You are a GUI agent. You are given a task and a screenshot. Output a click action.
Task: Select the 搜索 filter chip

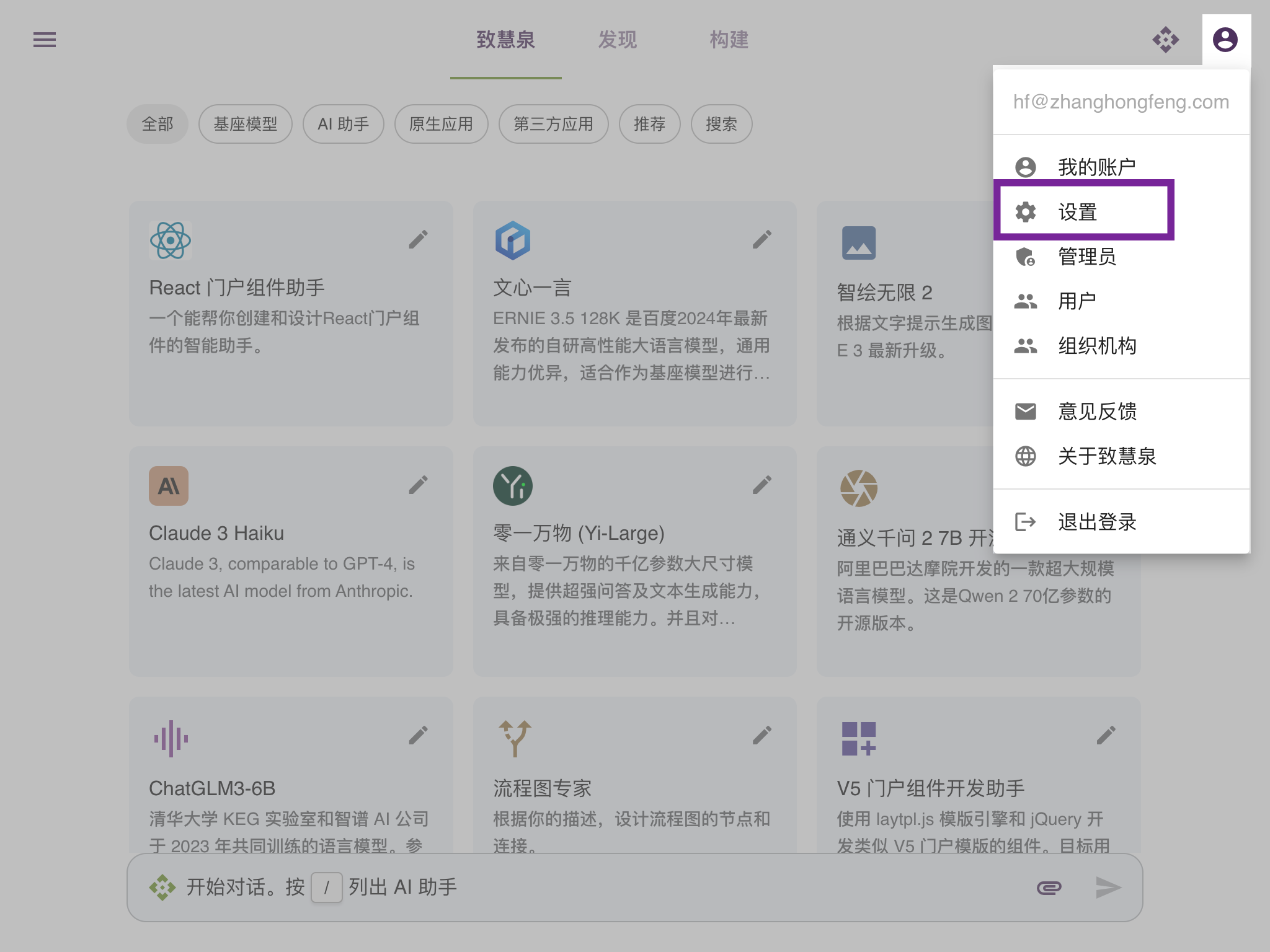click(722, 124)
